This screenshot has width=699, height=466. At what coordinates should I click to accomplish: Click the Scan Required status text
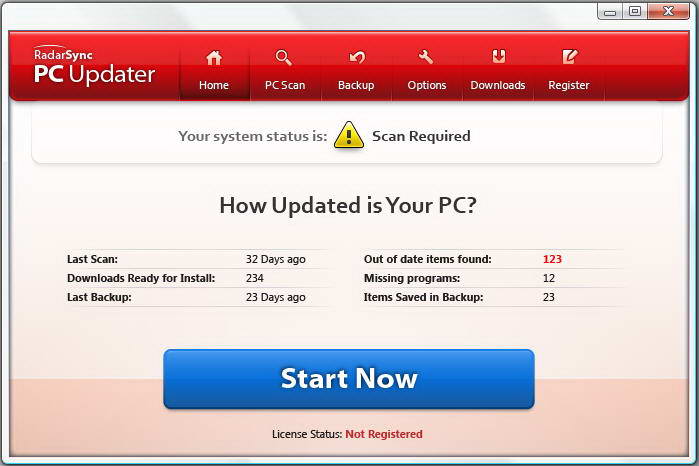421,136
